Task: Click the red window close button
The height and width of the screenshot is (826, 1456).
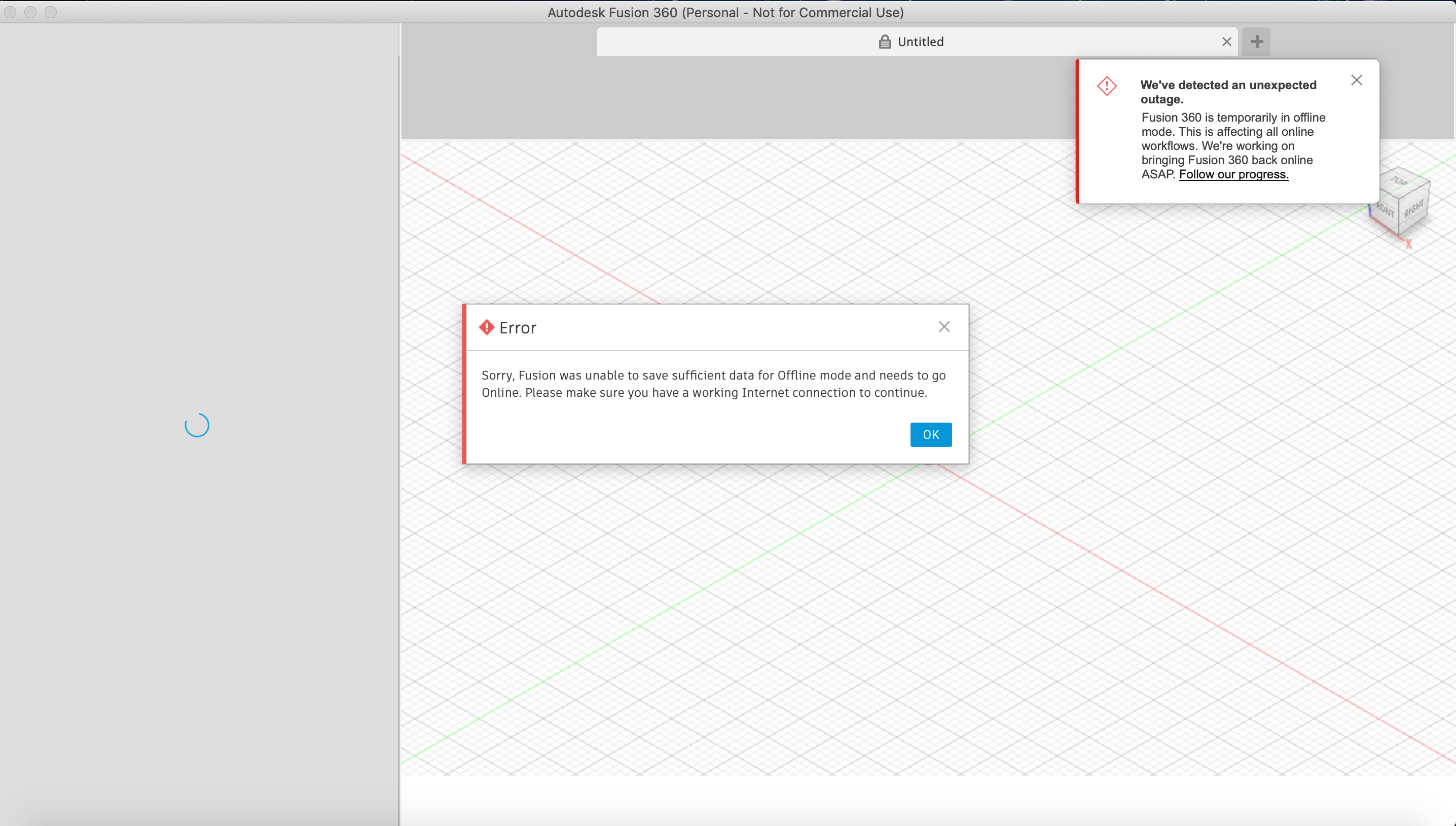Action: point(10,12)
